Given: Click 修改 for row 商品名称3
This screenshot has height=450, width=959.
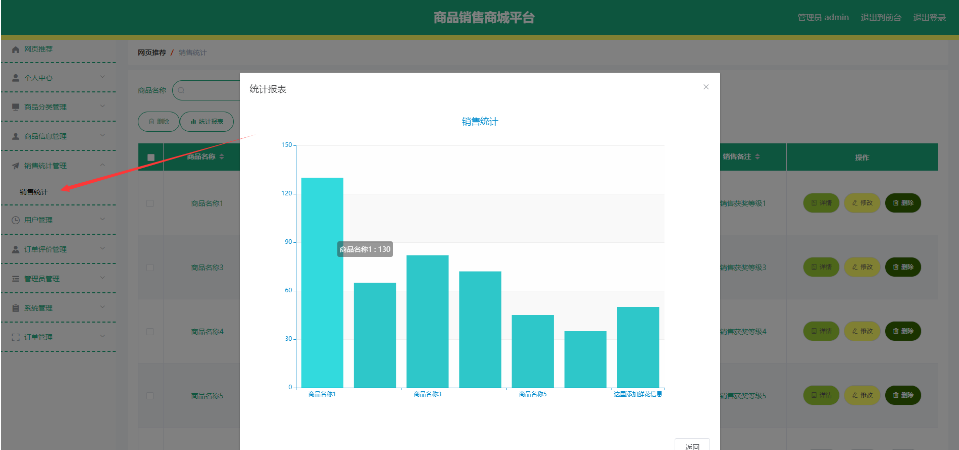Looking at the screenshot, I should click(862, 267).
